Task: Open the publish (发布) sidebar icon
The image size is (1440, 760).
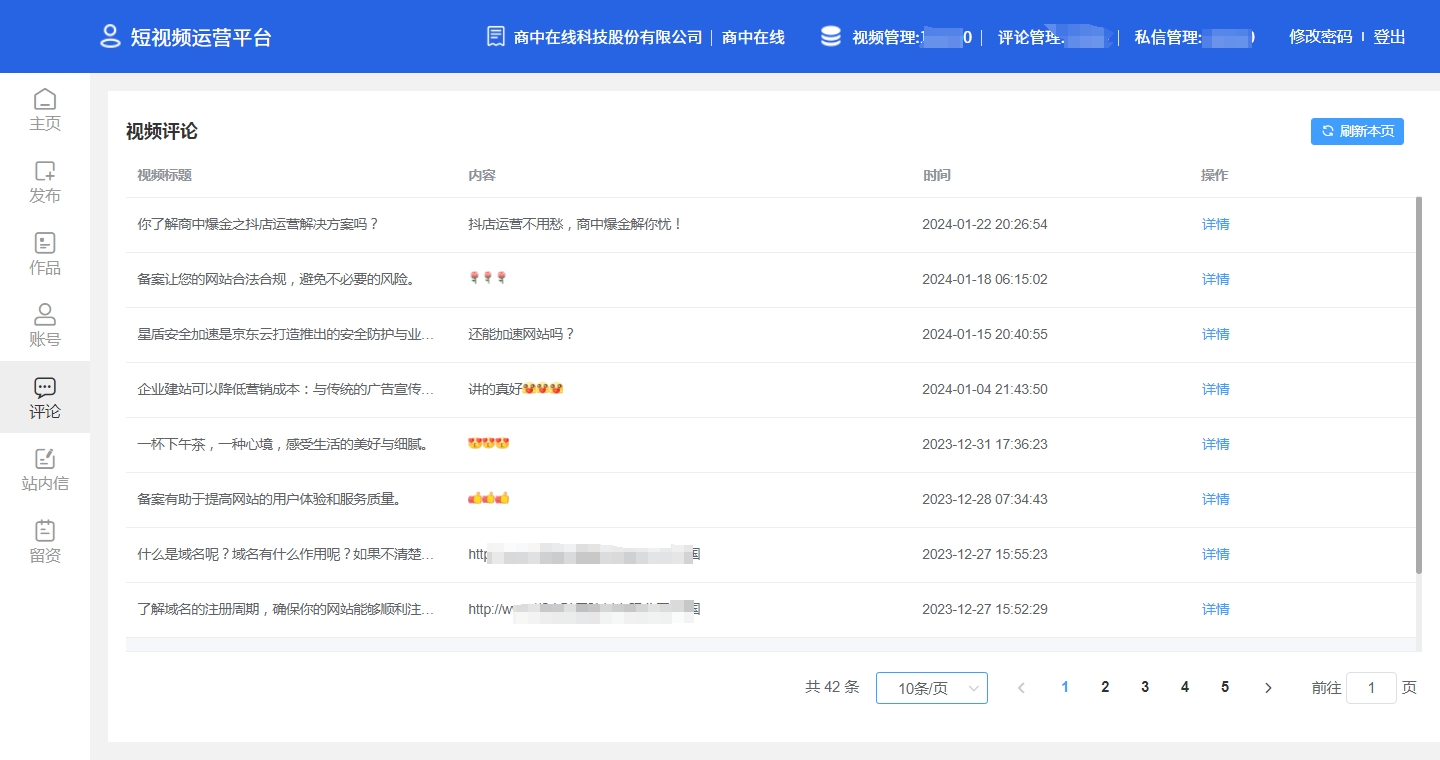Action: 45,171
